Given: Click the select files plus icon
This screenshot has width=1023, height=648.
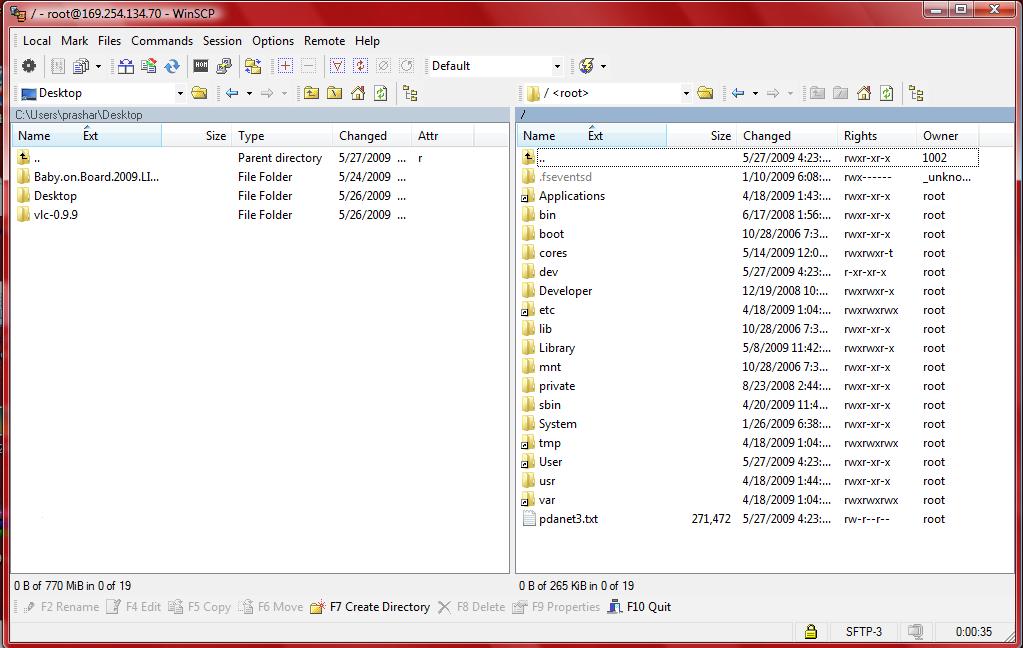Looking at the screenshot, I should [285, 66].
